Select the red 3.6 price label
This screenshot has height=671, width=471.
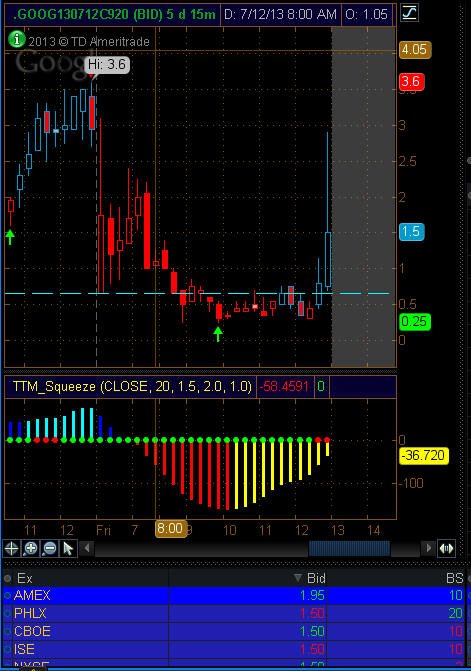point(411,81)
